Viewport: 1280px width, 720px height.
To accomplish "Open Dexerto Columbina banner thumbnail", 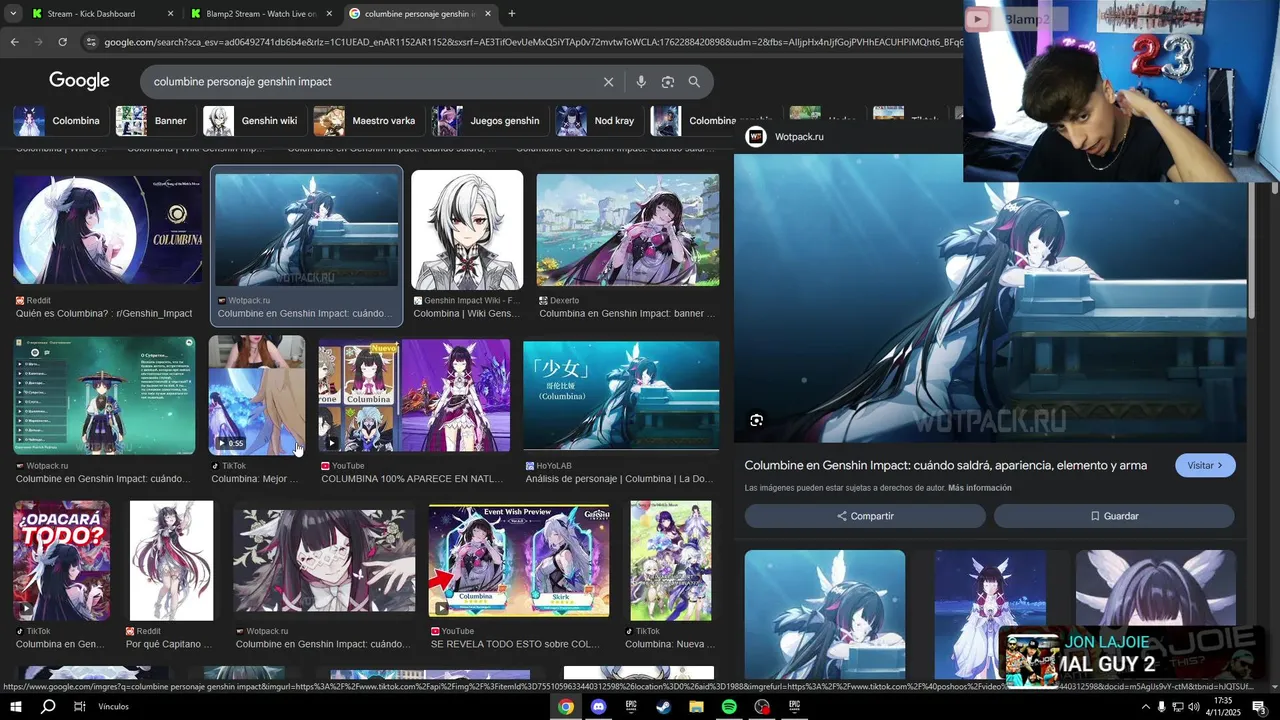I will (x=628, y=230).
